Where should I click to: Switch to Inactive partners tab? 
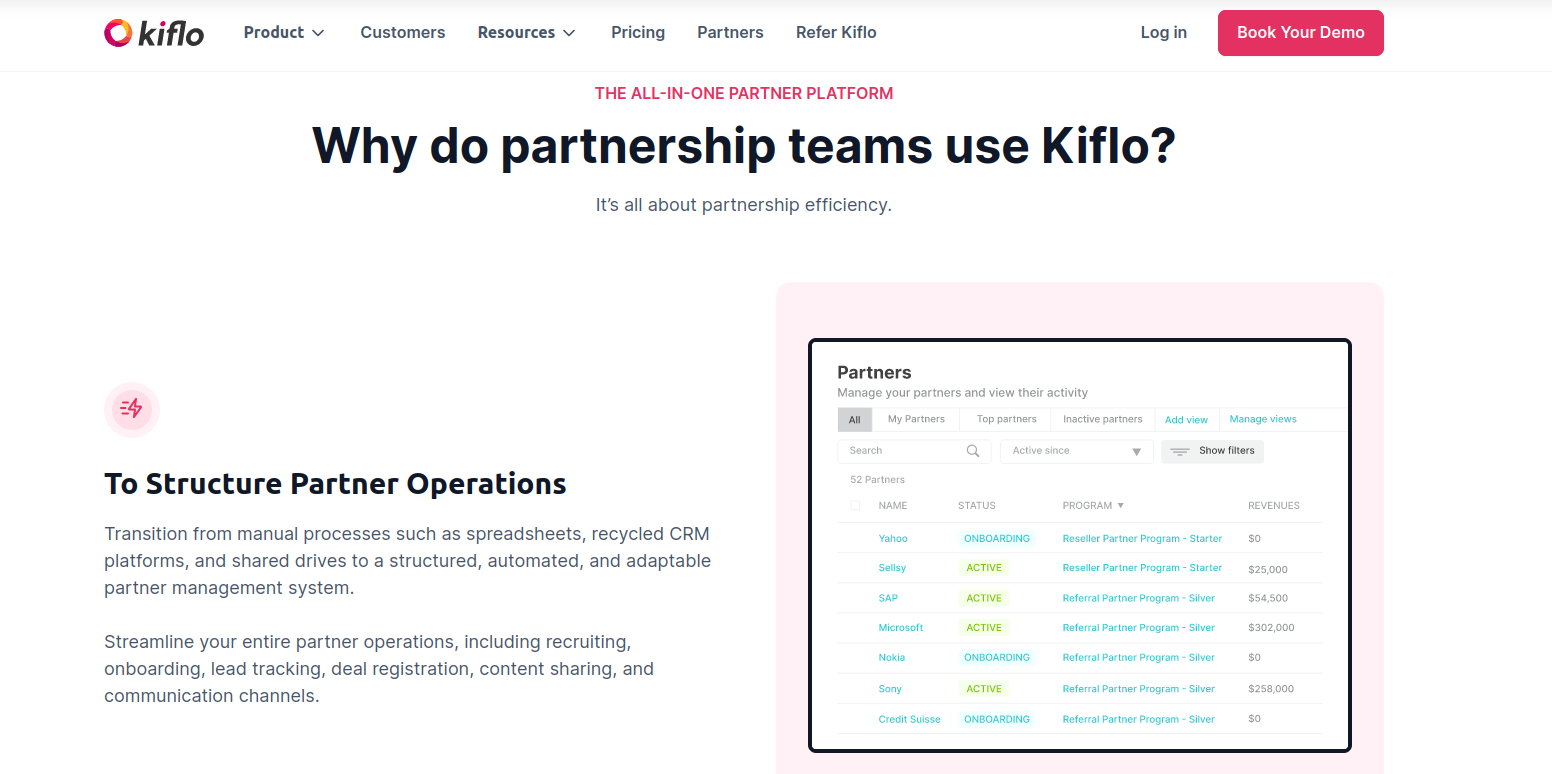(x=1103, y=419)
